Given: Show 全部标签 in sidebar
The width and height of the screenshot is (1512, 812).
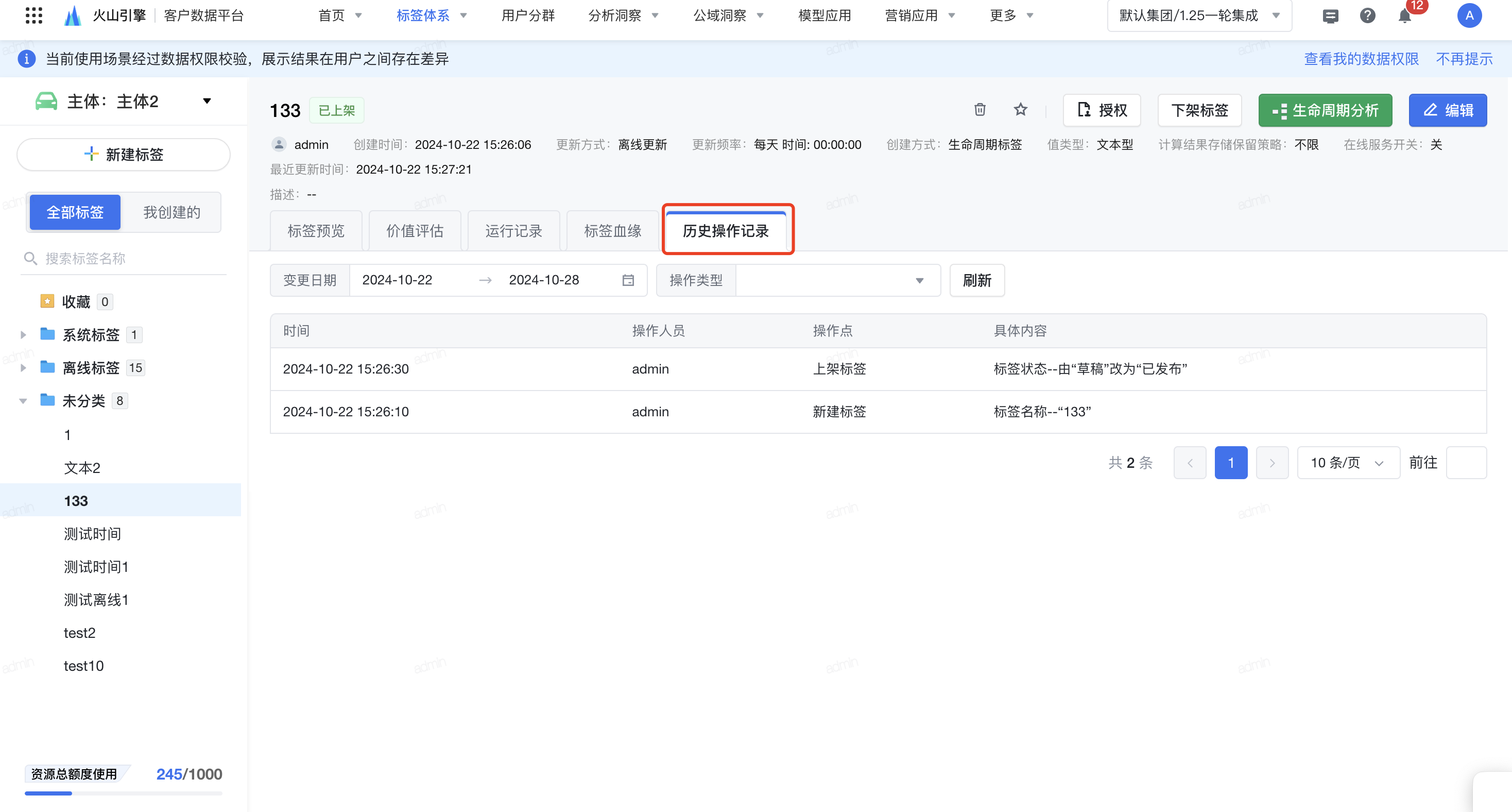Looking at the screenshot, I should (75, 212).
